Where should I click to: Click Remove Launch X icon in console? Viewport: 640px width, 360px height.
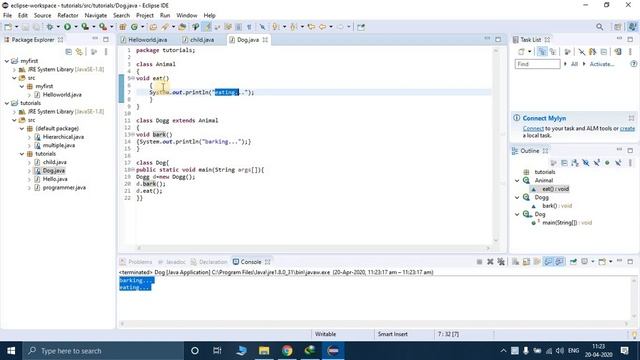click(x=490, y=262)
